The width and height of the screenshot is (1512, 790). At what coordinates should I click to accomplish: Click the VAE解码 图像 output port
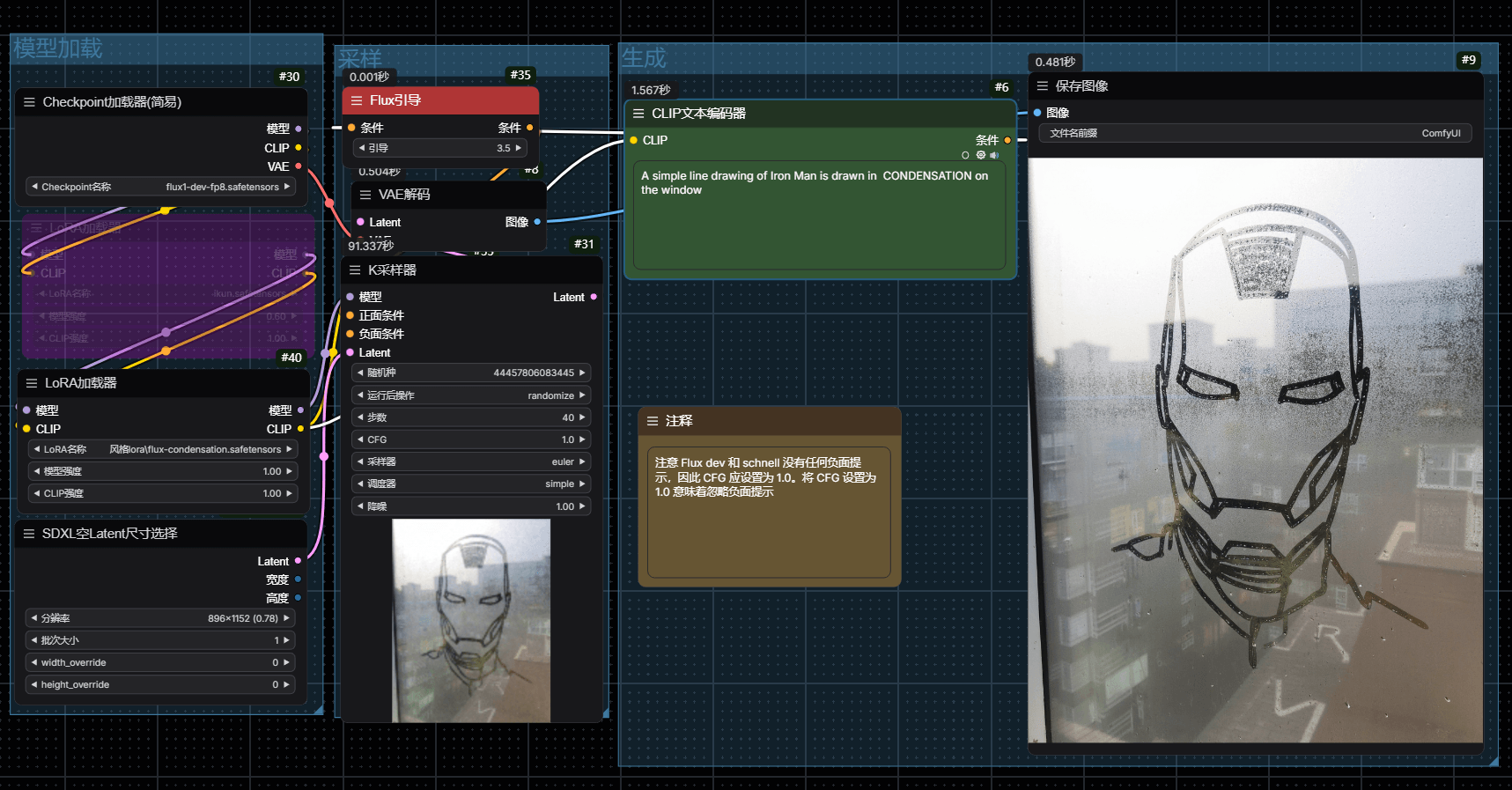click(x=537, y=222)
